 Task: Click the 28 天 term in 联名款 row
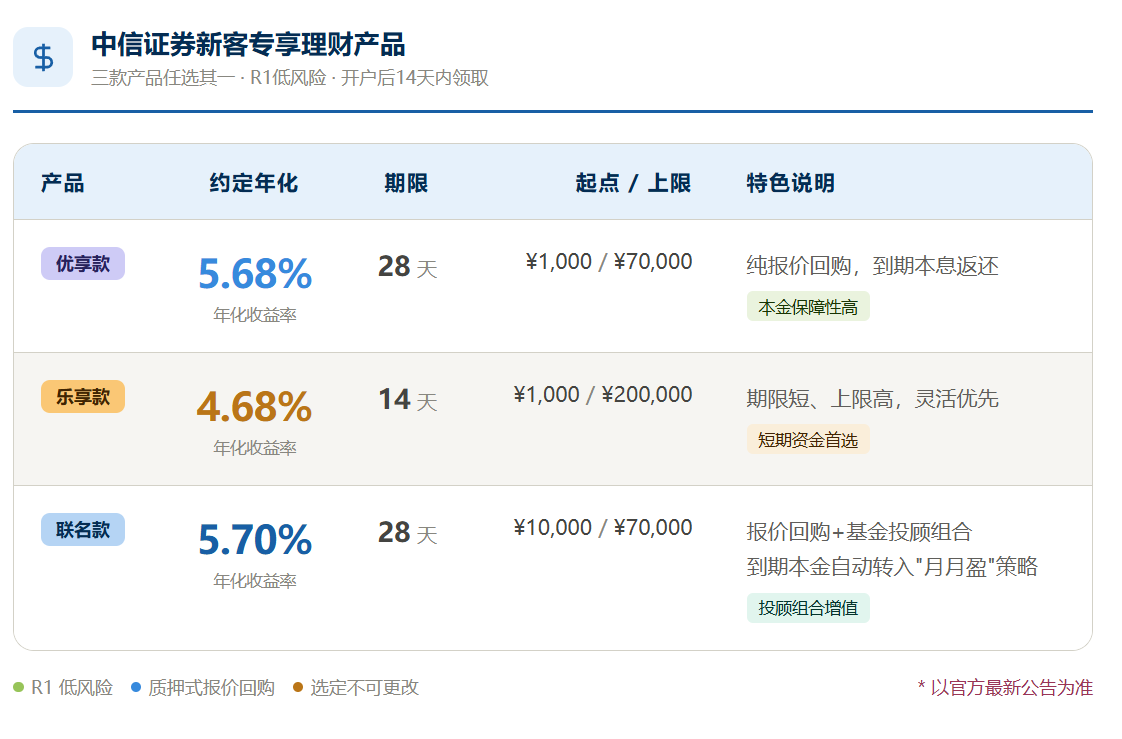tap(407, 533)
